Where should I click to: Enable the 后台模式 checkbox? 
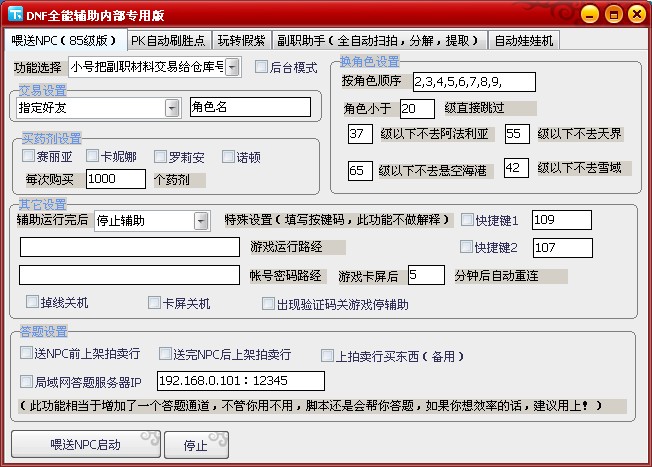pyautogui.click(x=262, y=67)
